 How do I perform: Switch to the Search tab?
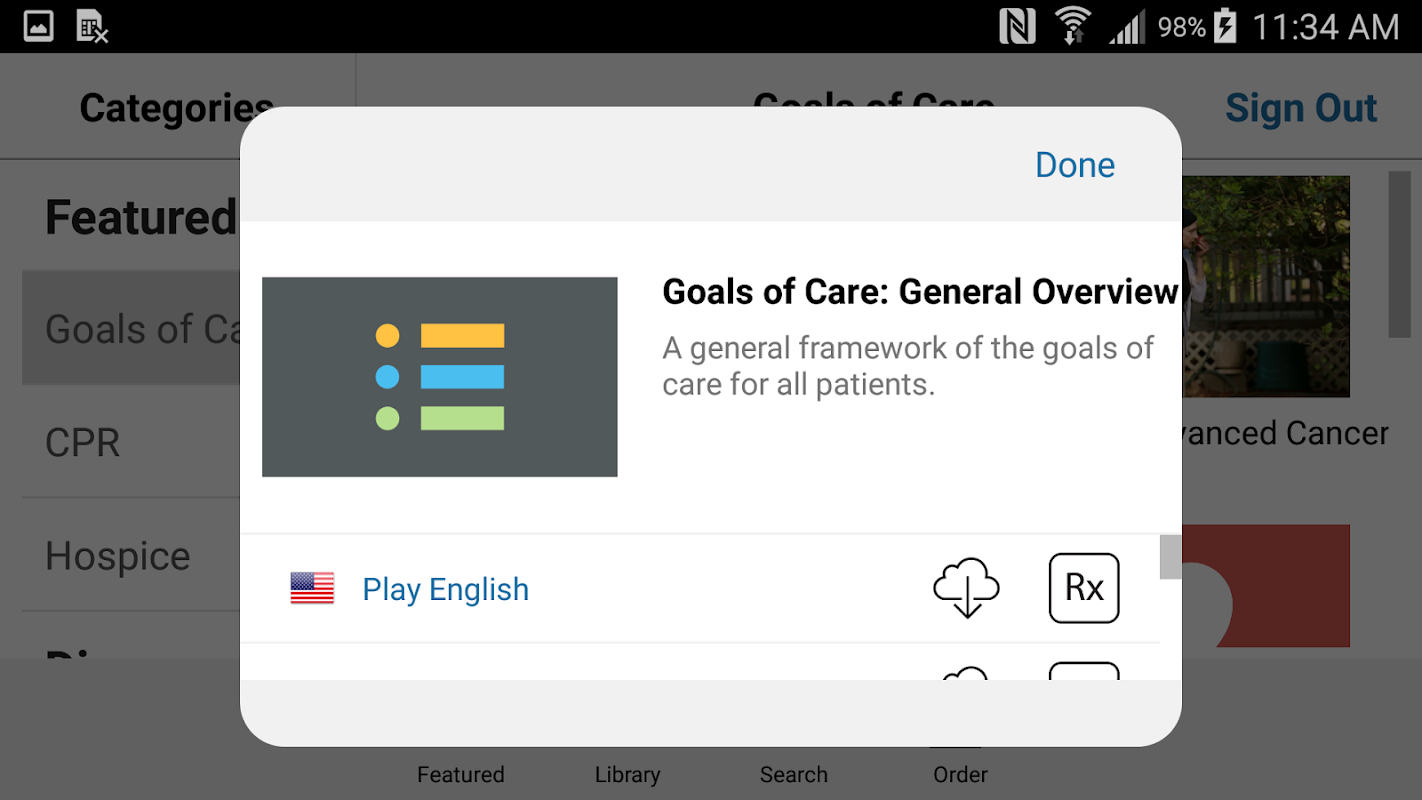[793, 773]
